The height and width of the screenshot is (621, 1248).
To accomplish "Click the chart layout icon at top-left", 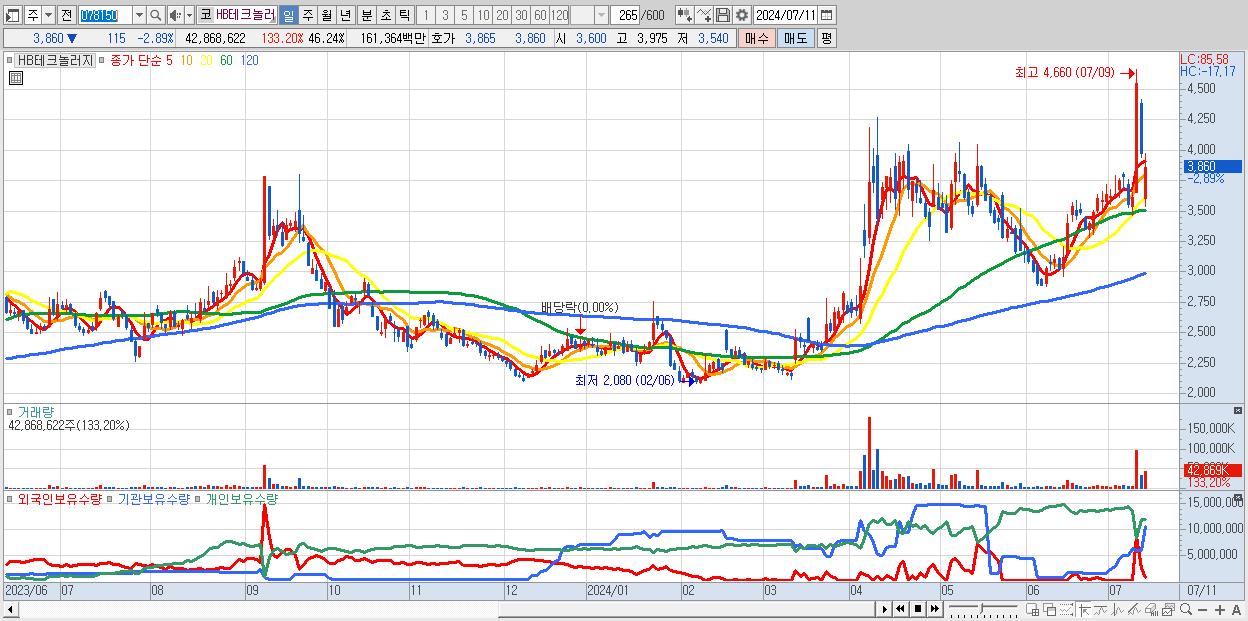I will (13, 15).
